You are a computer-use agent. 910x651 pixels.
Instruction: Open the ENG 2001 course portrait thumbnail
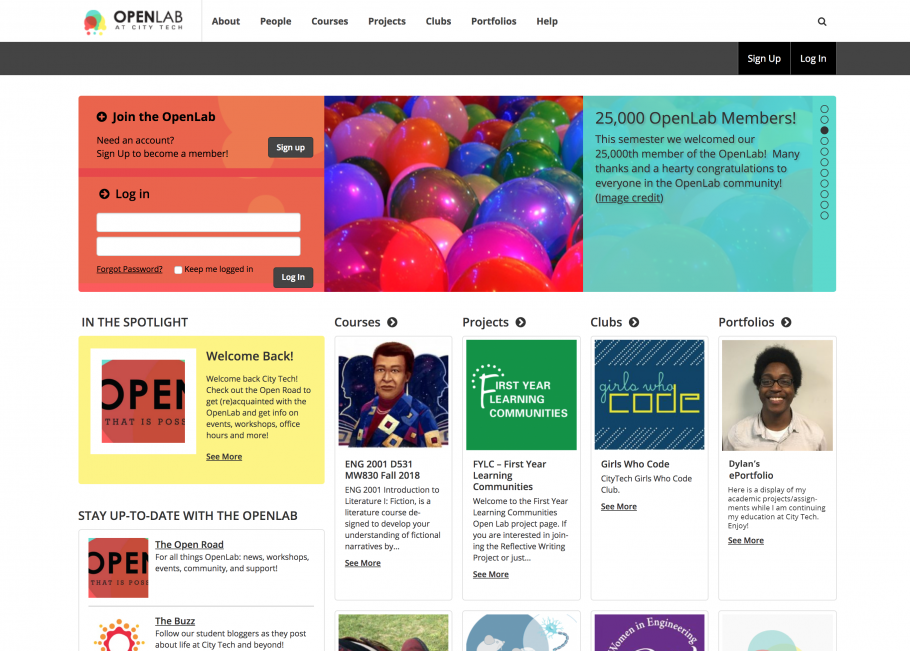click(x=393, y=395)
